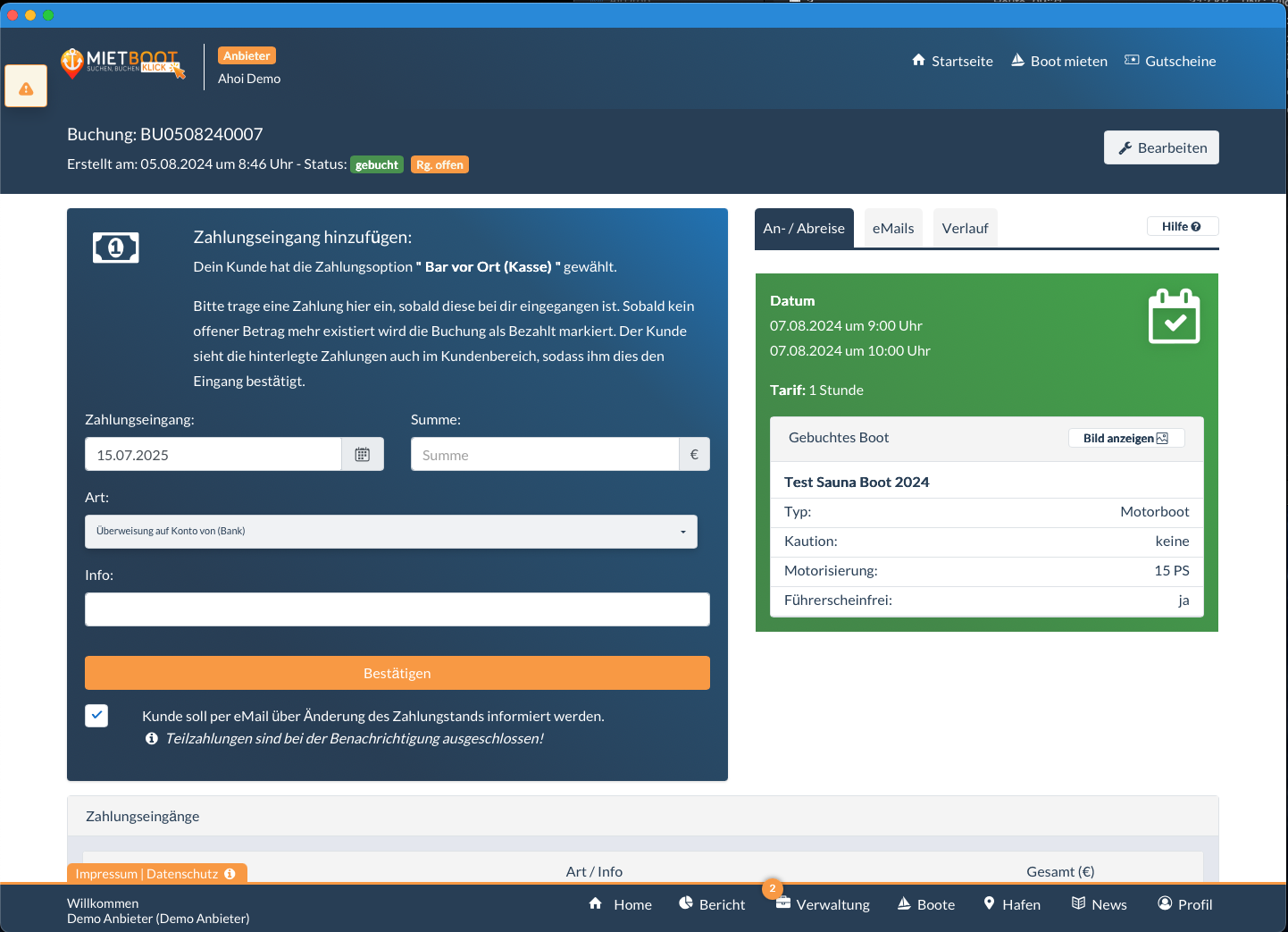Open the Profil page
This screenshot has height=932, width=1288.
pyautogui.click(x=1184, y=904)
